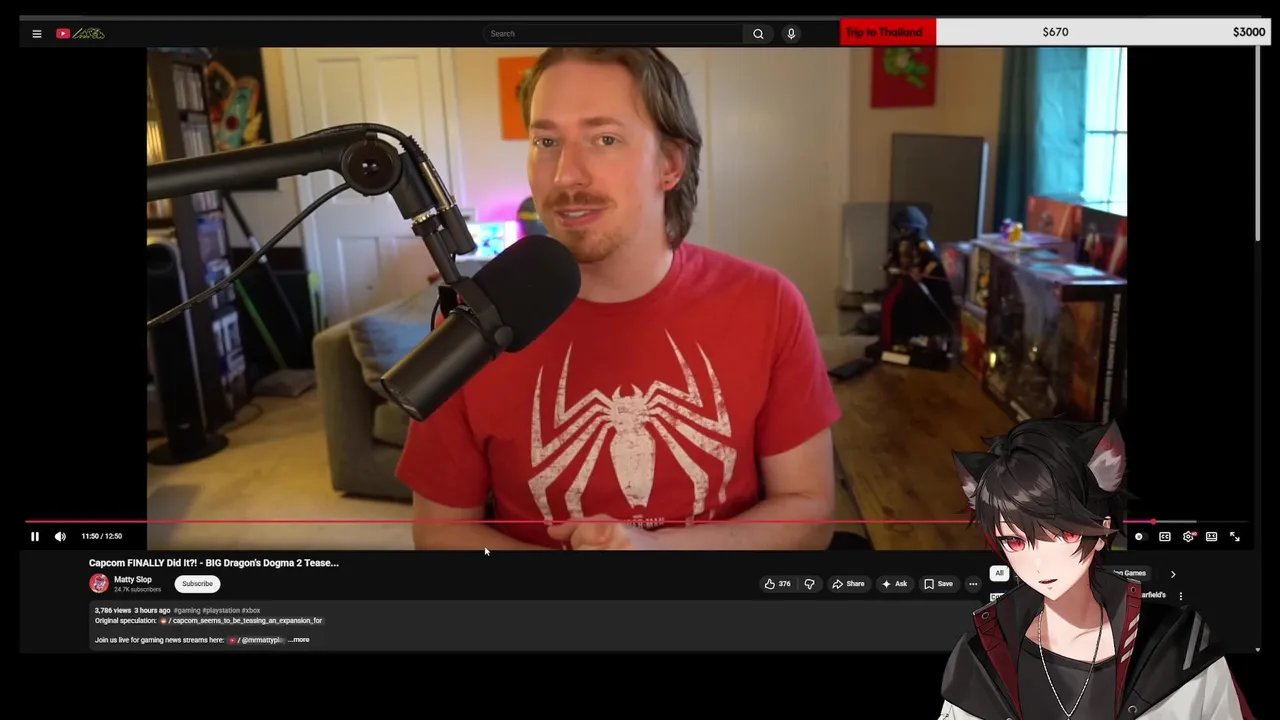Click the video title text
Image resolution: width=1280 pixels, height=720 pixels.
click(x=214, y=563)
